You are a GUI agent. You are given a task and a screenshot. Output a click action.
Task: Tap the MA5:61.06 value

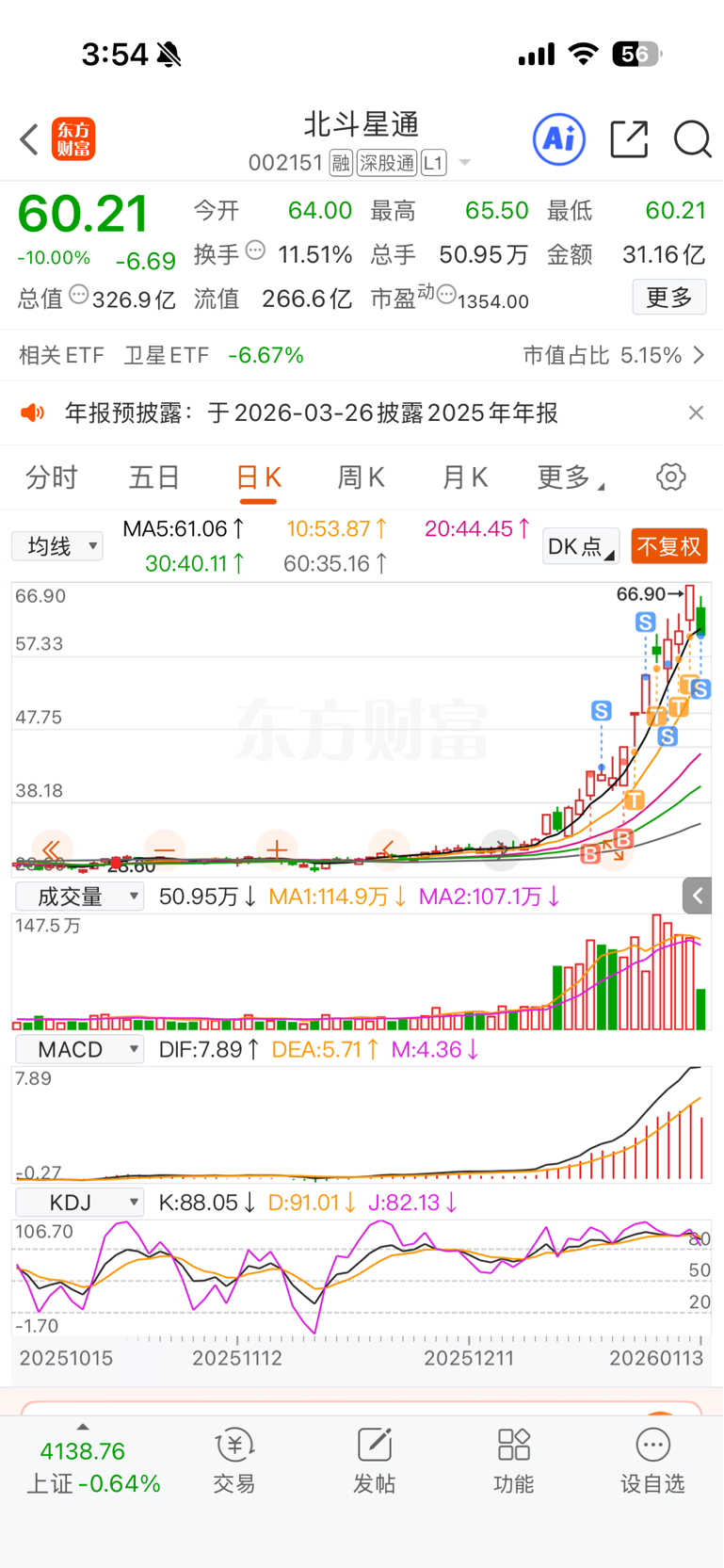[185, 528]
